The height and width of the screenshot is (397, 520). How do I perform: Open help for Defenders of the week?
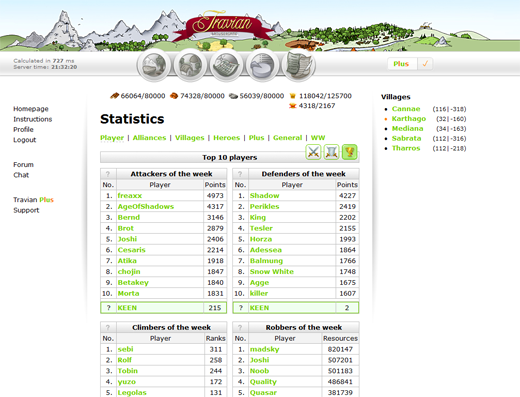pos(240,174)
